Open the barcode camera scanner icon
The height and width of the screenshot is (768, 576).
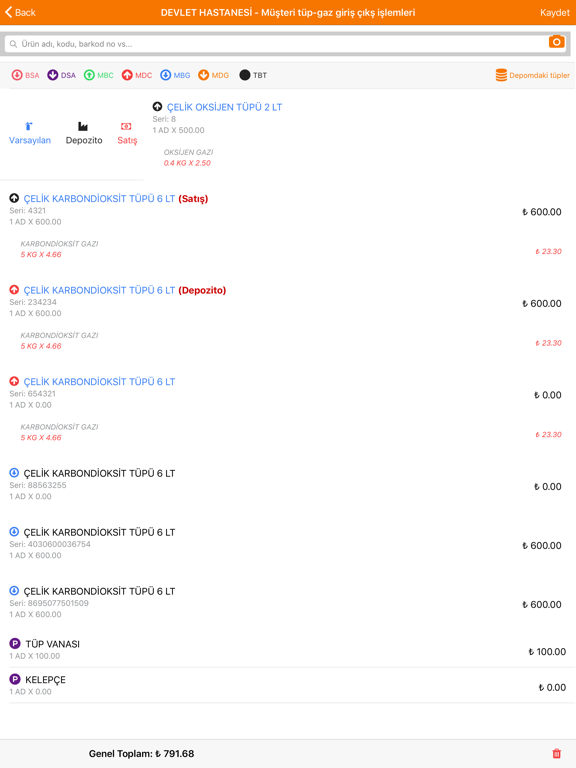click(556, 42)
